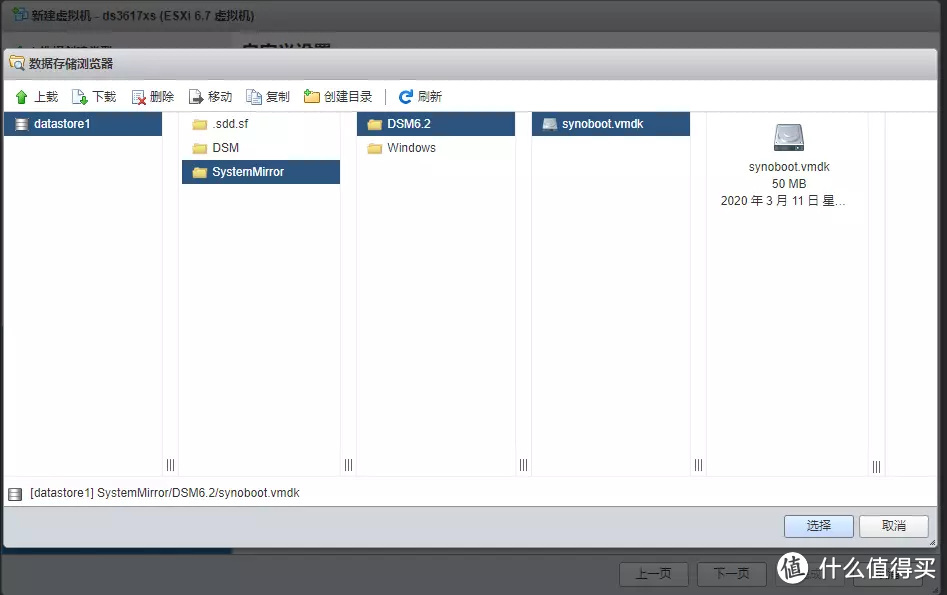Click the Download (下载) toolbar button
This screenshot has width=947, height=595.
pyautogui.click(x=94, y=97)
